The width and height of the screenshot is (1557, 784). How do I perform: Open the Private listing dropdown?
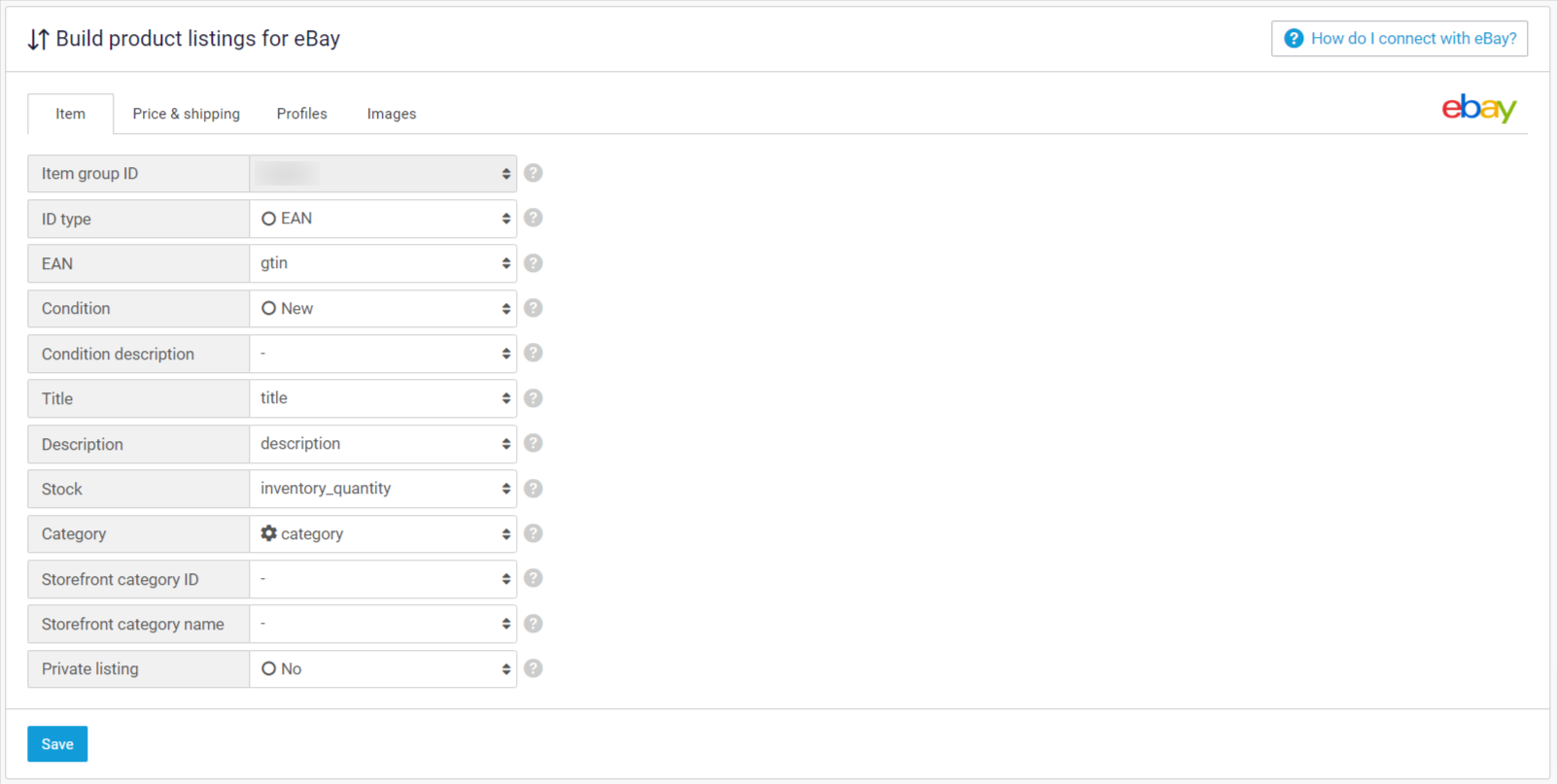tap(383, 669)
